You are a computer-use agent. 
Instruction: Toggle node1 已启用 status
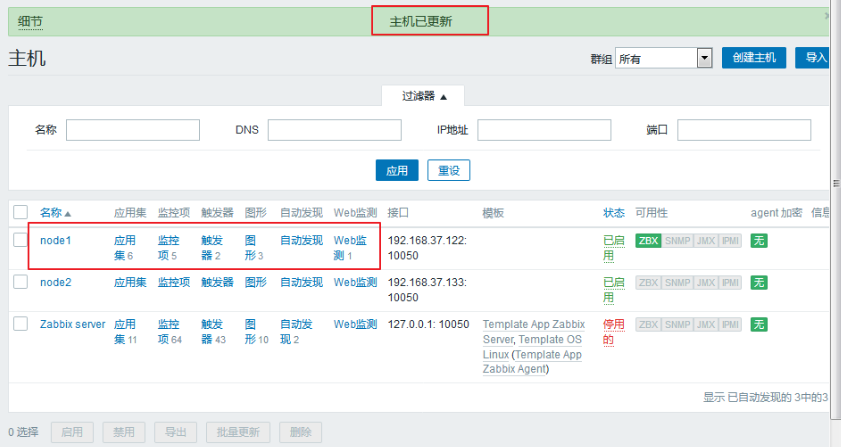click(614, 247)
